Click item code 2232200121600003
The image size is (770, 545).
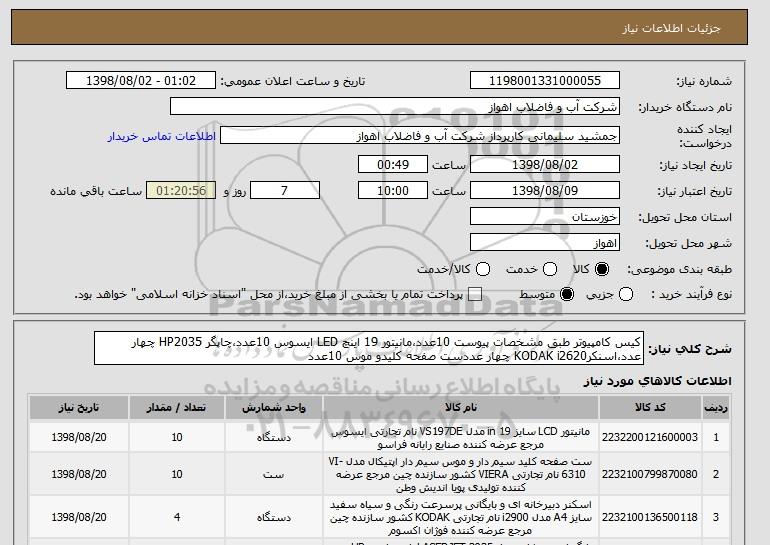(x=650, y=437)
